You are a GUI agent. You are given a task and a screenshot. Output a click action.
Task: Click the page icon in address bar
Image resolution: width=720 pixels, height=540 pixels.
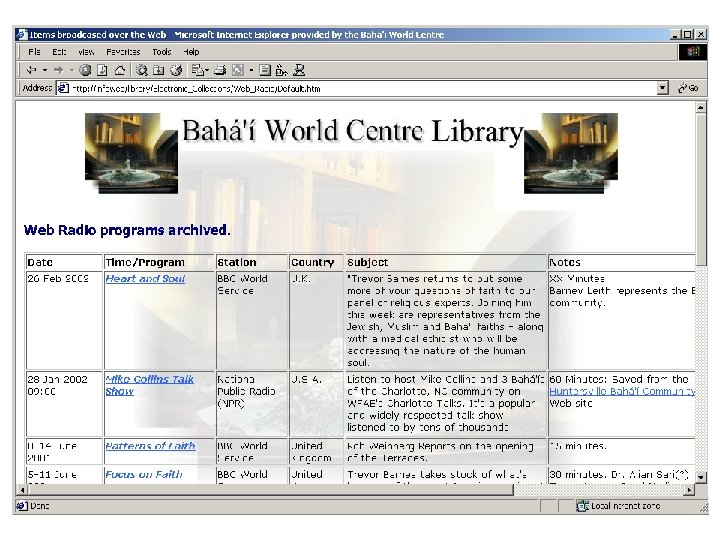(63, 88)
